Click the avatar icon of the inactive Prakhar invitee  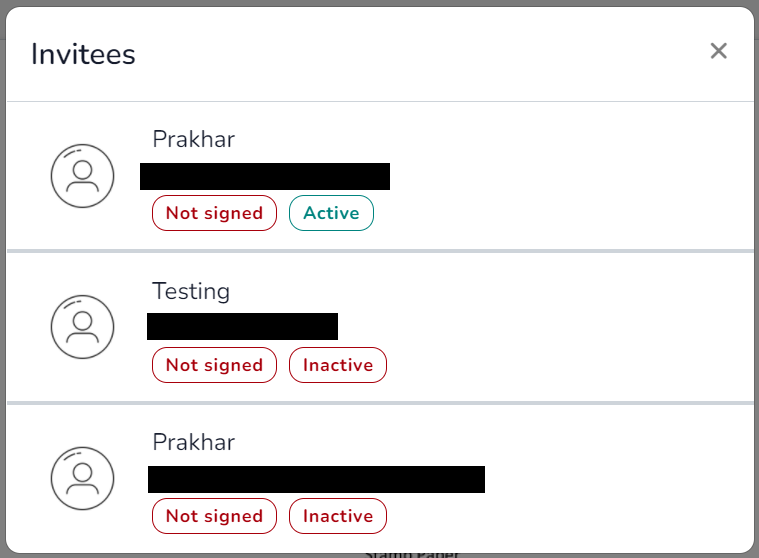[82, 478]
